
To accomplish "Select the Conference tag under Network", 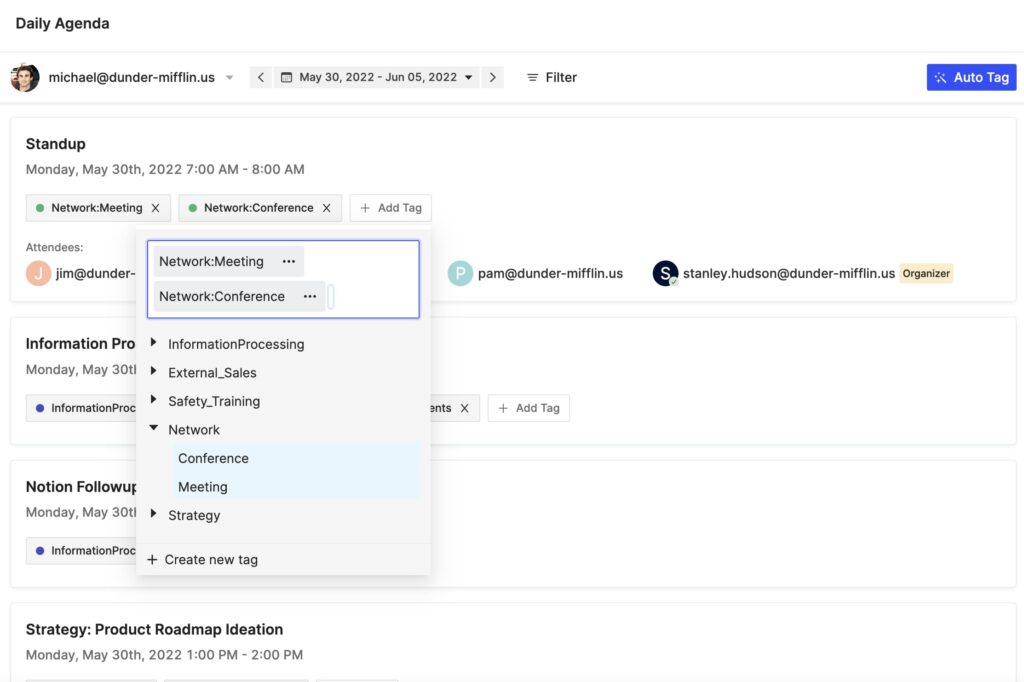I will (x=213, y=458).
